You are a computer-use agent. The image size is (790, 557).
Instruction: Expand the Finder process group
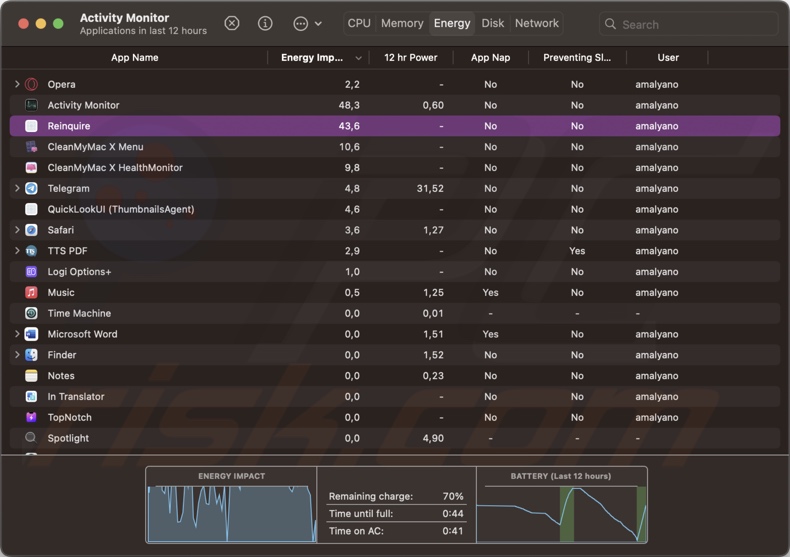click(x=17, y=355)
